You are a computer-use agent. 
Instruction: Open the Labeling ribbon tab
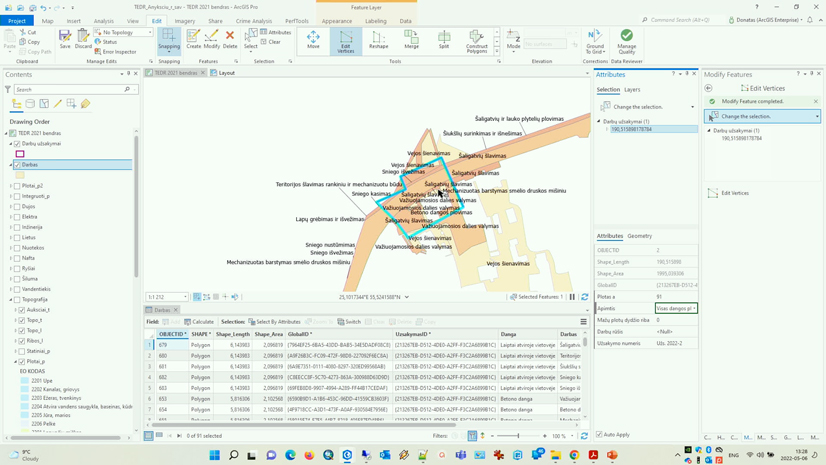tap(376, 21)
